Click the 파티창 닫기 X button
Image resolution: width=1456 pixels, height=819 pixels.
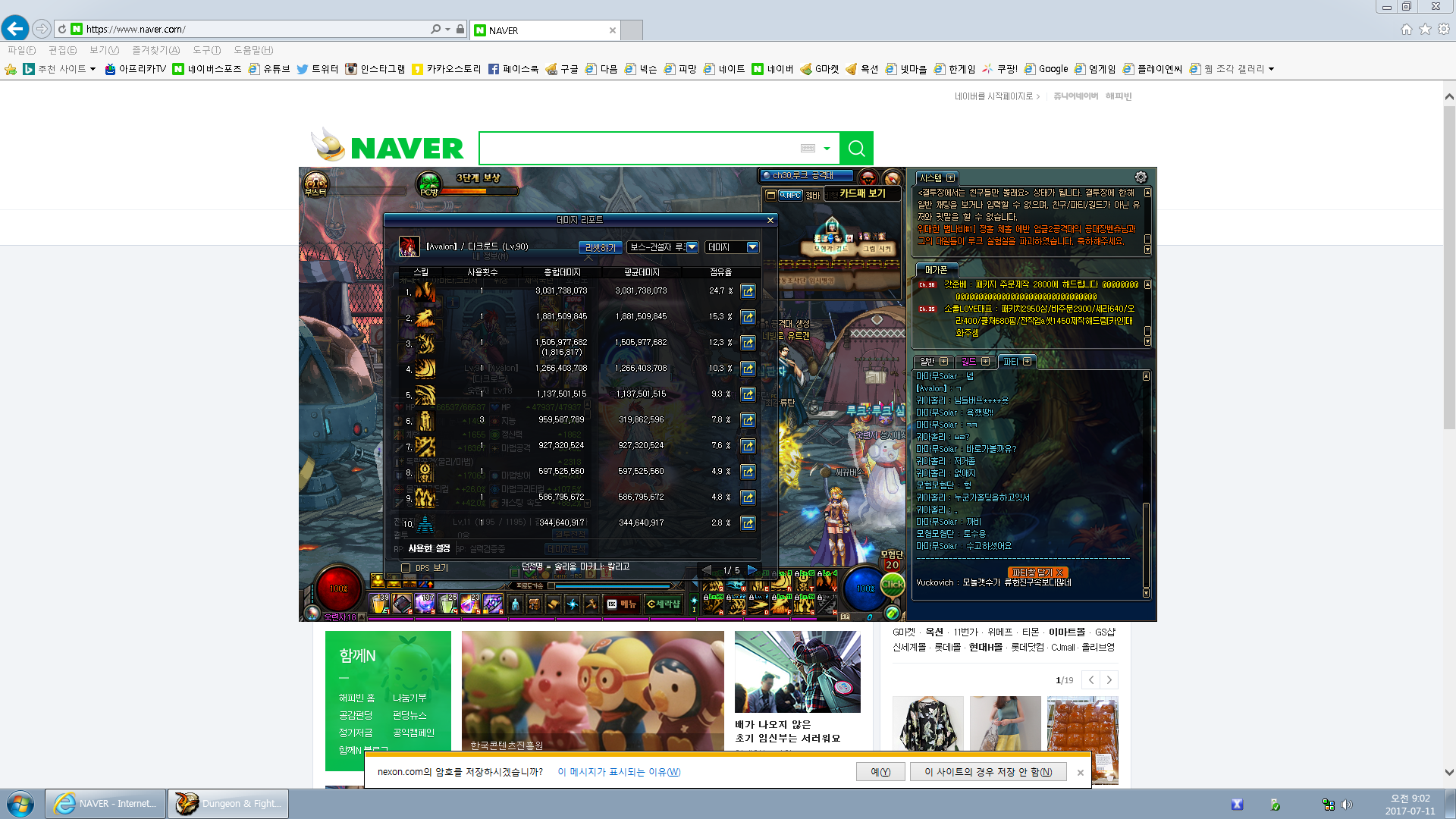pos(1038,573)
